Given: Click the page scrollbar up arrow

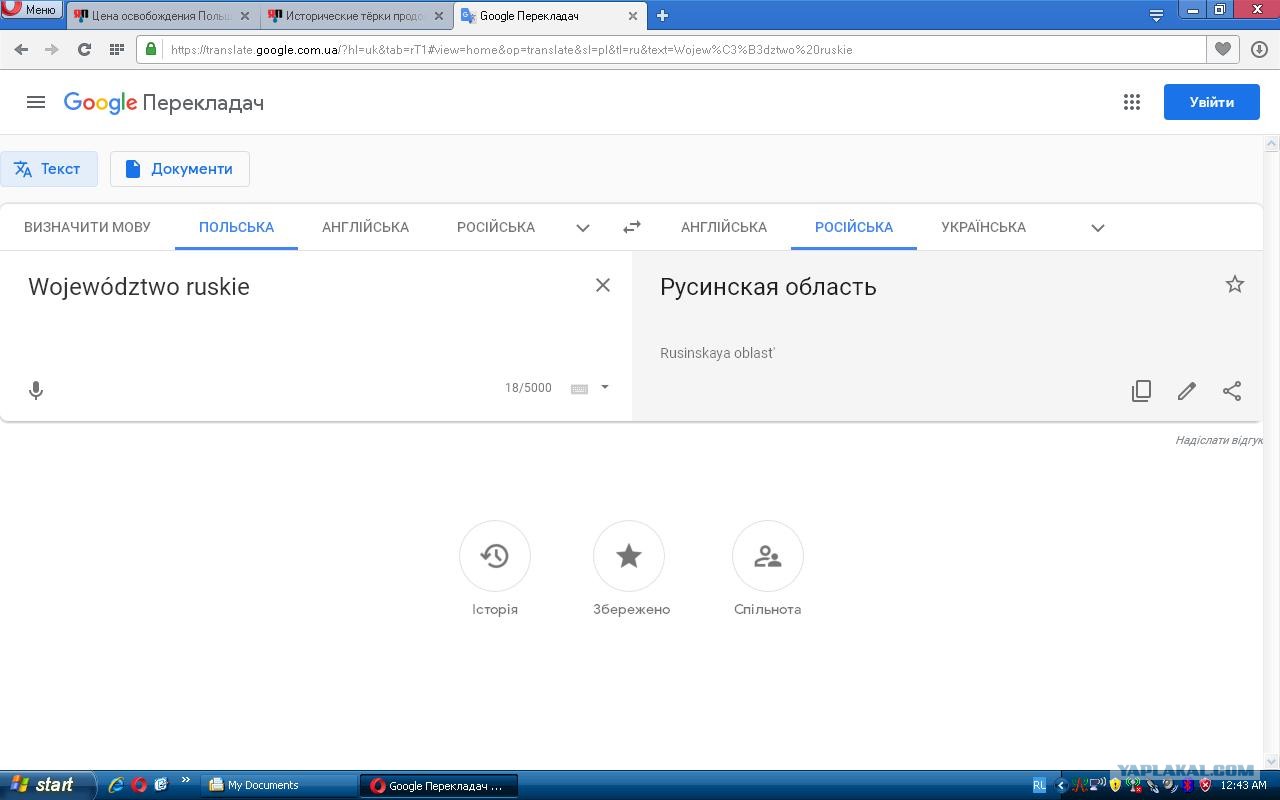Looking at the screenshot, I should pos(1271,145).
